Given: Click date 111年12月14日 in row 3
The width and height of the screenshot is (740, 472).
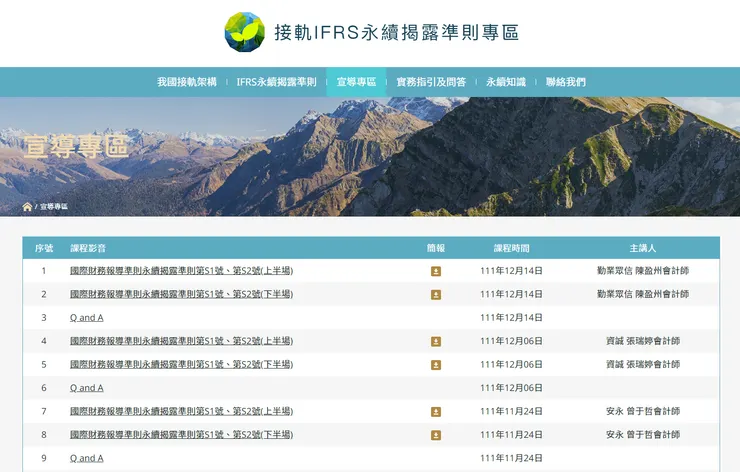Looking at the screenshot, I should coord(512,318).
